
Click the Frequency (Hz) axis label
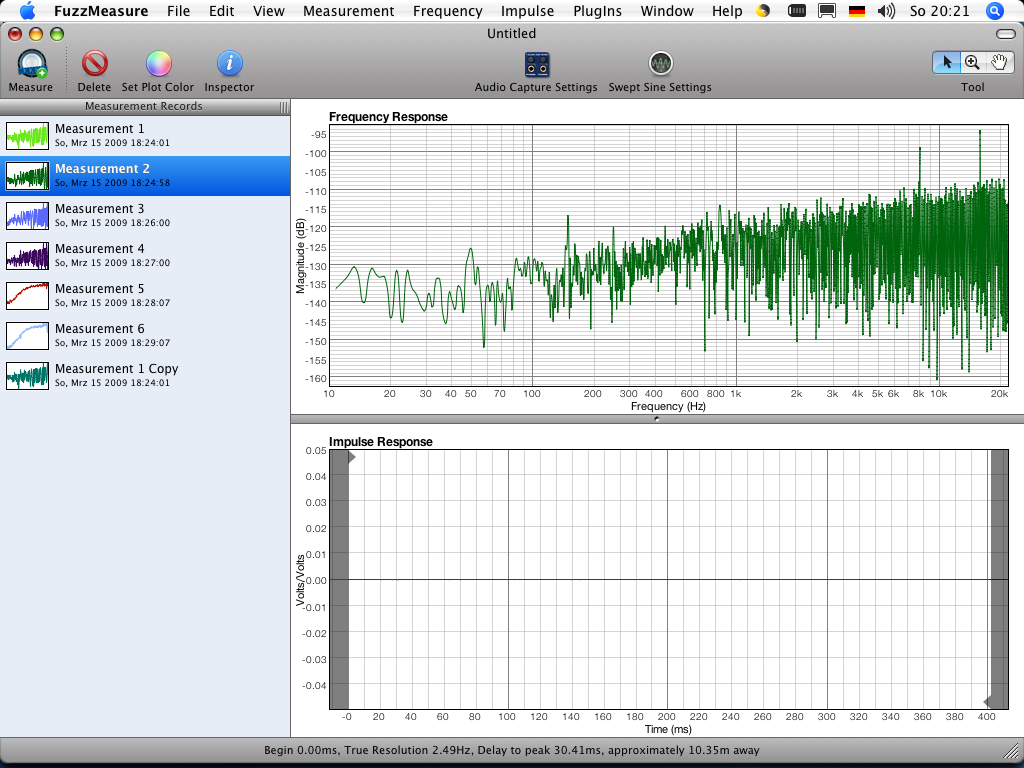point(668,406)
